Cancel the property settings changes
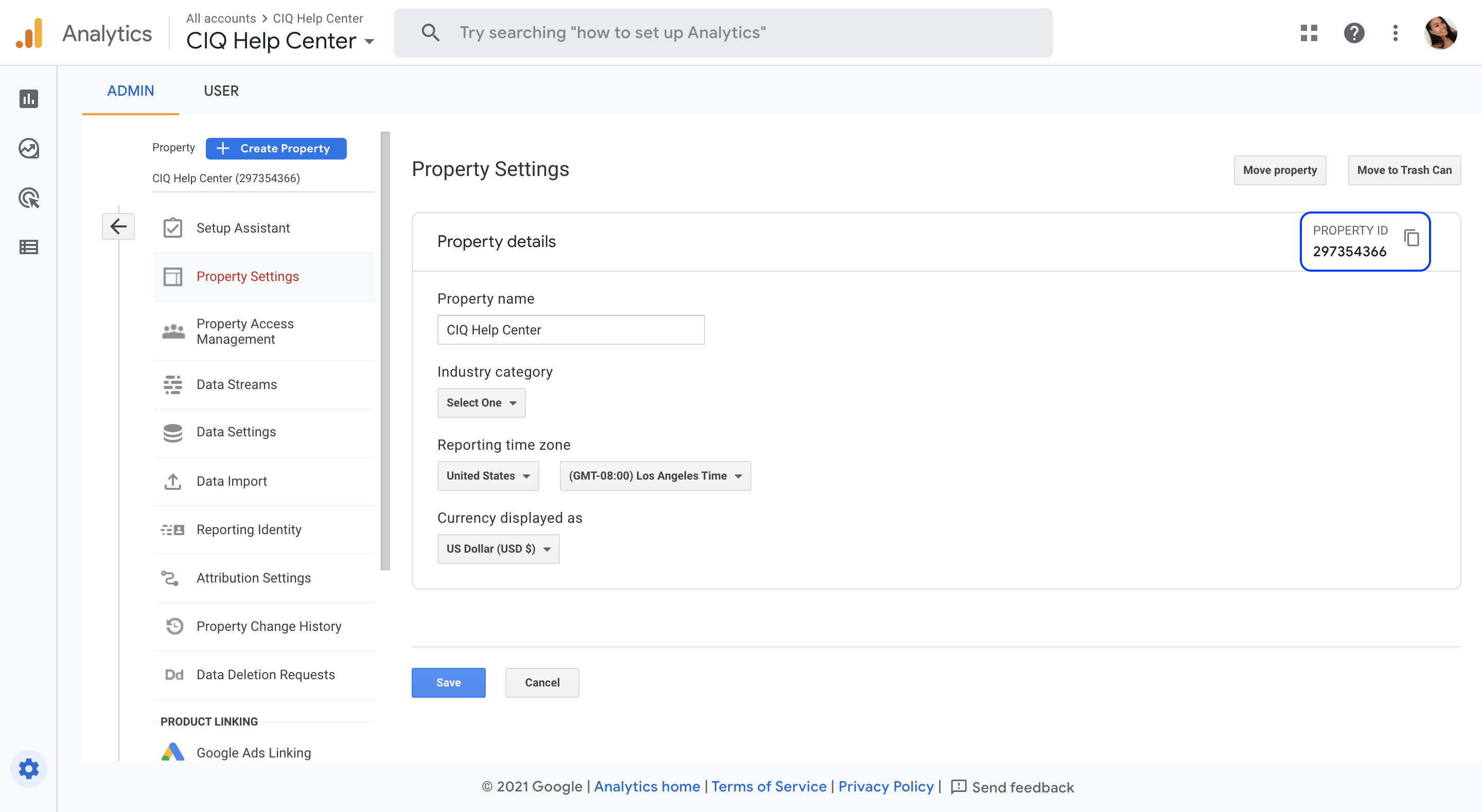Image resolution: width=1482 pixels, height=812 pixels. (x=542, y=682)
